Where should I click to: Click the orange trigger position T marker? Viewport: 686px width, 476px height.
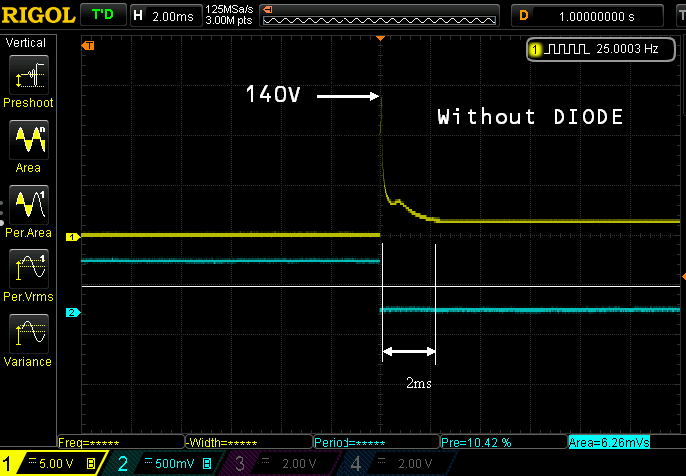88,46
